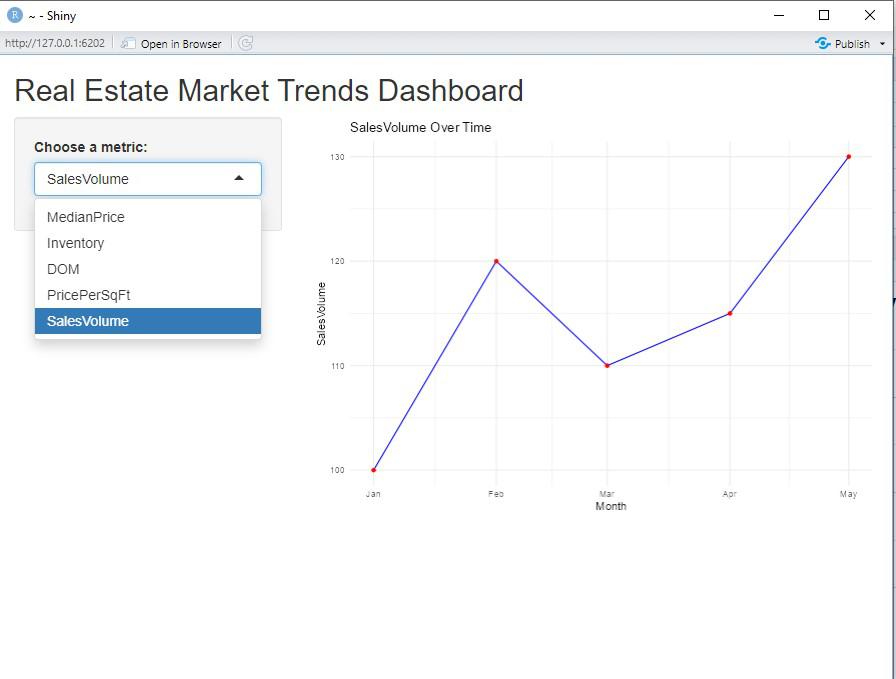The height and width of the screenshot is (679, 896).
Task: Choose Inventory from the metric list
Action: (x=75, y=243)
